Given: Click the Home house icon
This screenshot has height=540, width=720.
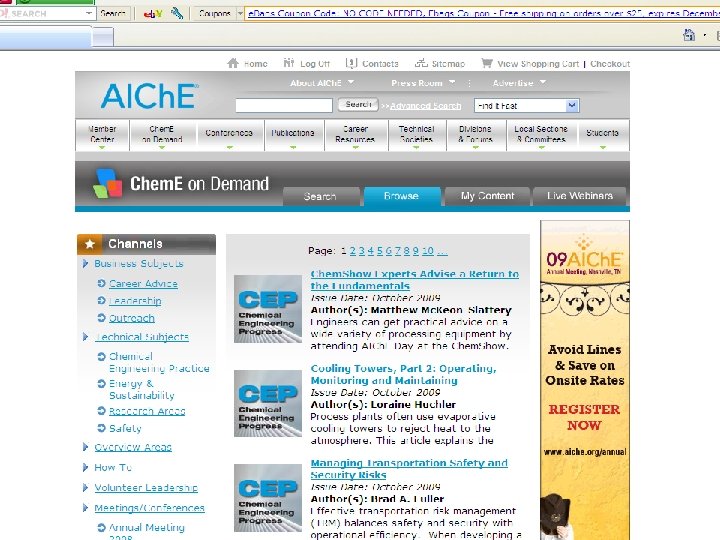Looking at the screenshot, I should click(233, 63).
